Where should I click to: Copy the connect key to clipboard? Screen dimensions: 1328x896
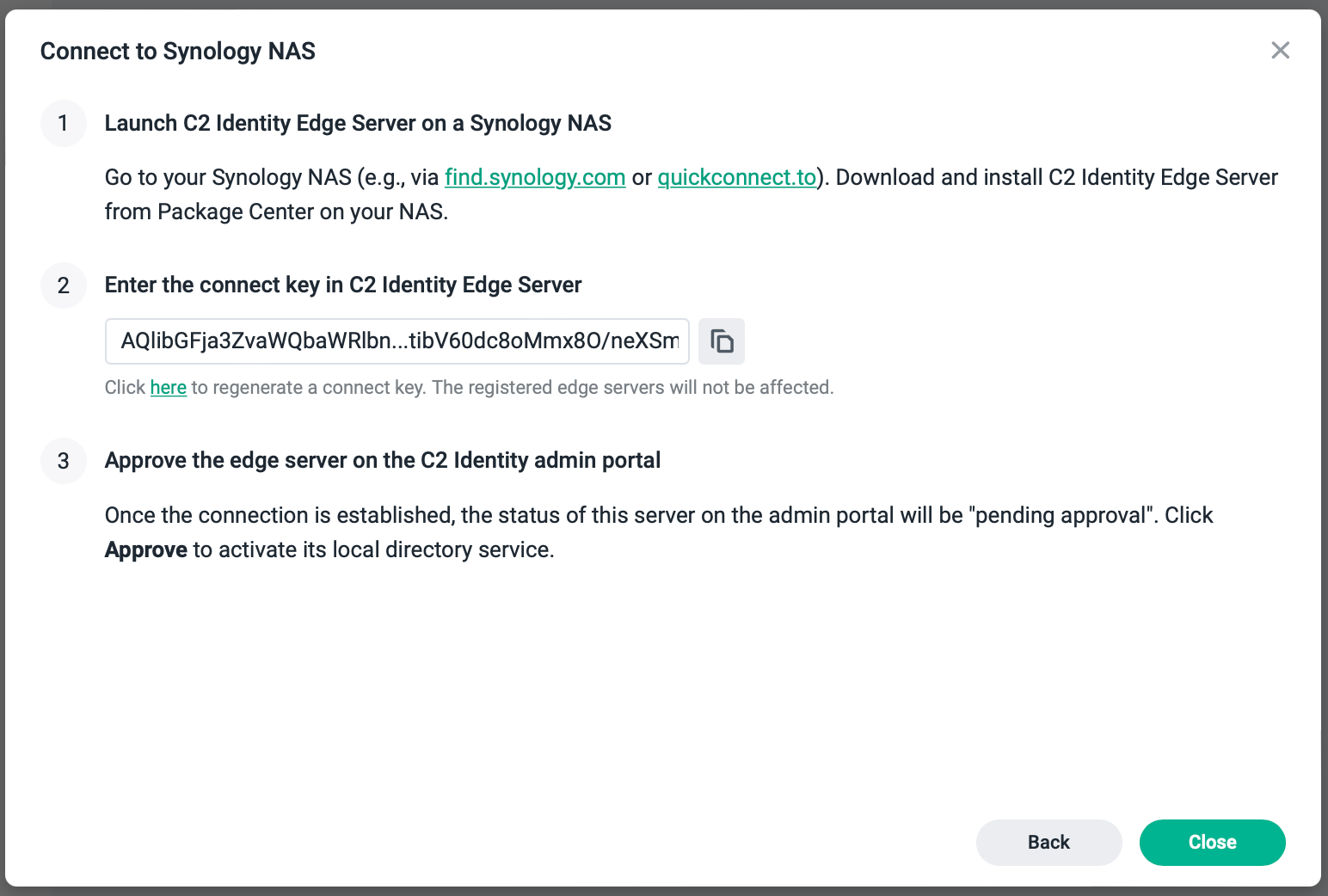pyautogui.click(x=721, y=341)
